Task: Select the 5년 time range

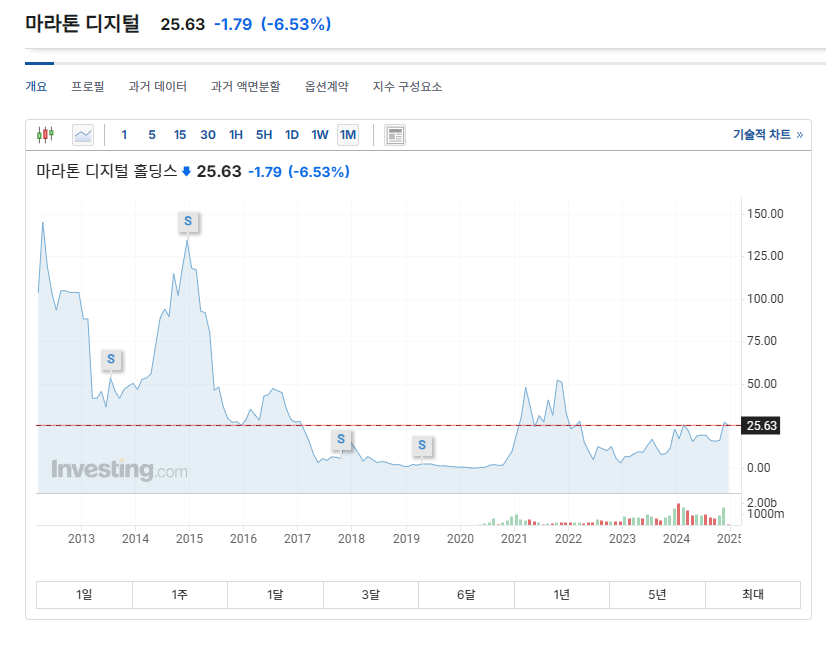Action: tap(657, 595)
